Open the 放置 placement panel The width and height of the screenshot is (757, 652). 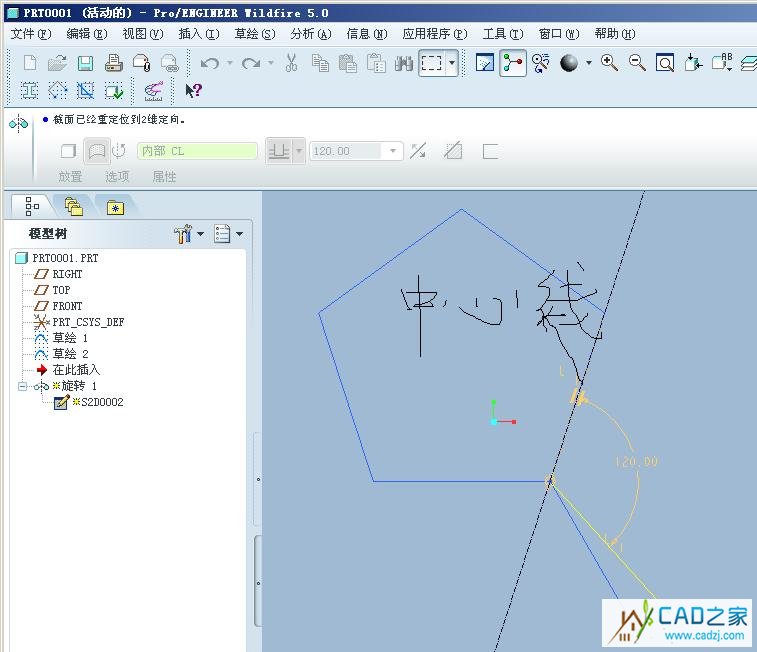[70, 176]
